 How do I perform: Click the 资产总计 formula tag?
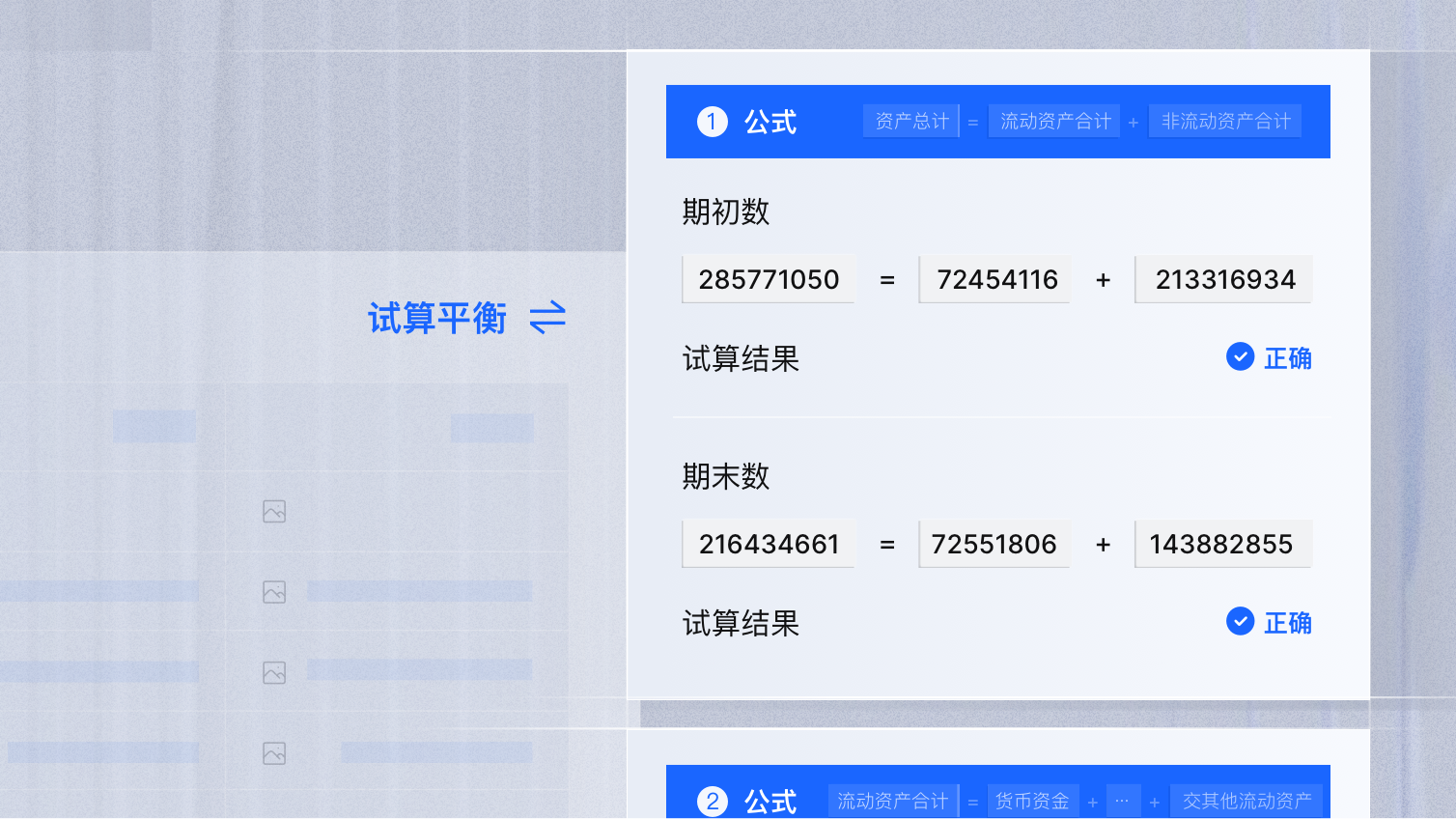(x=911, y=121)
